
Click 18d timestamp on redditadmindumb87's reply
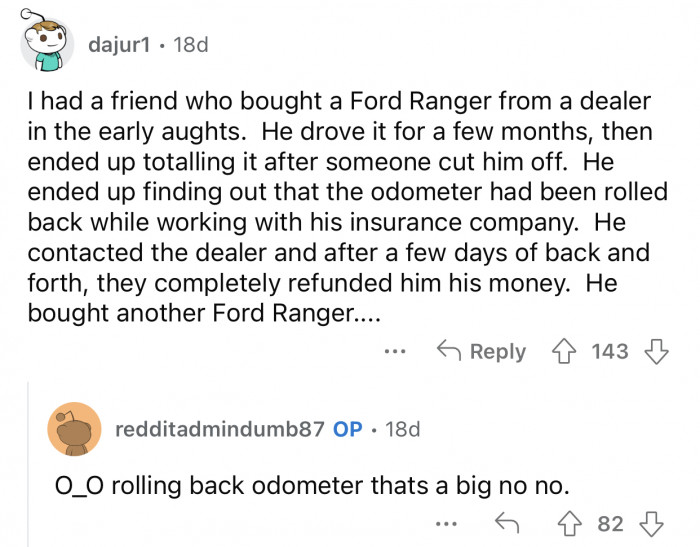403,429
